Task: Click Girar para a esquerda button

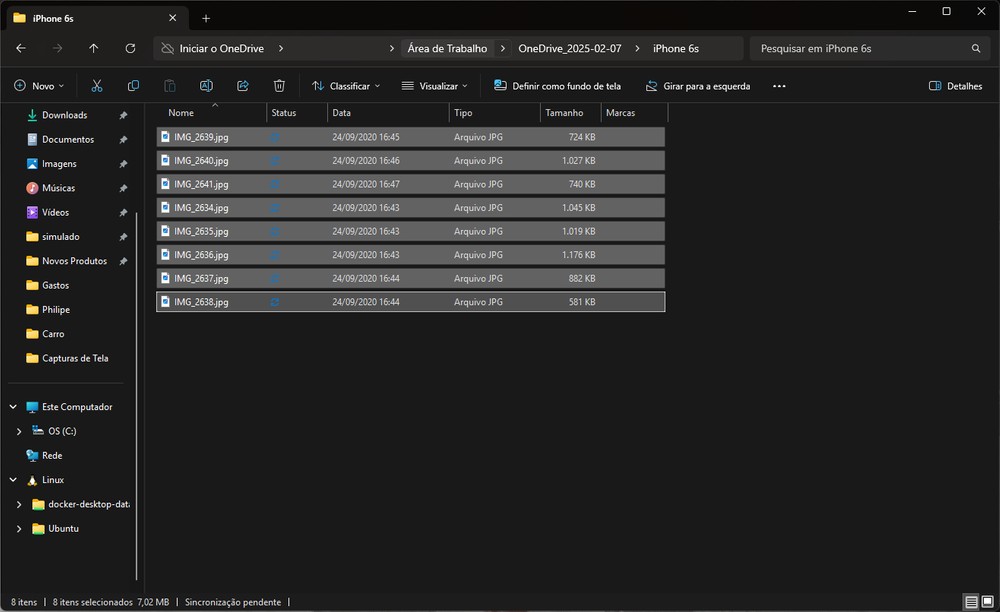Action: tap(697, 86)
